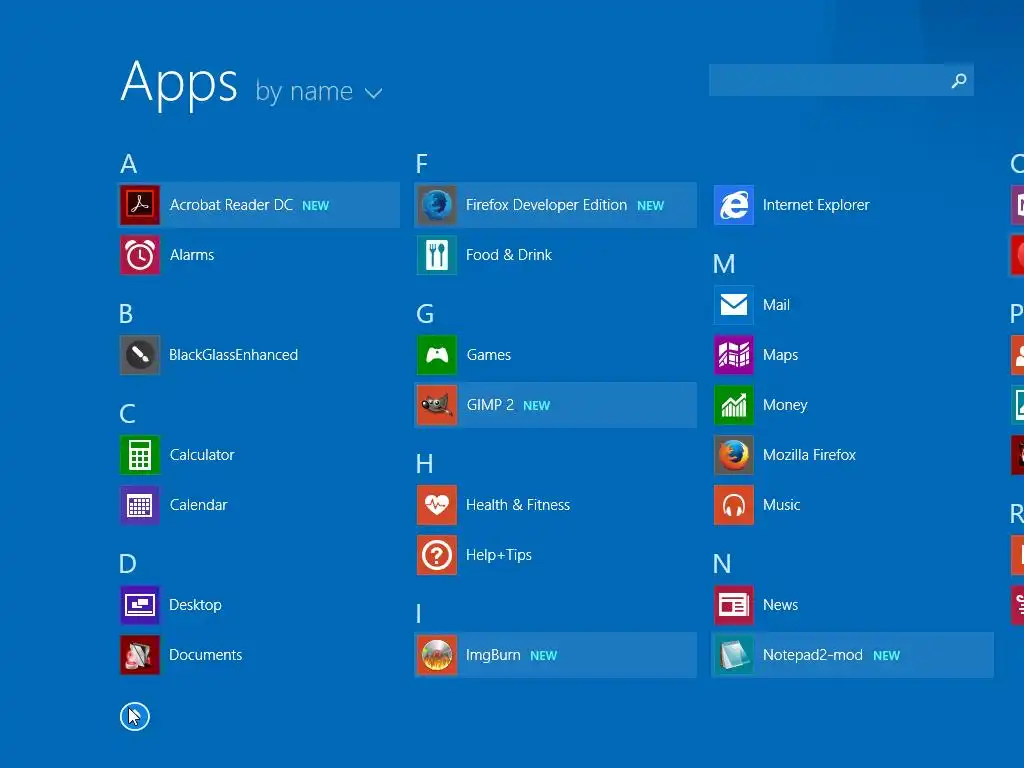Viewport: 1024px width, 768px height.
Task: Click the letter H group header
Action: coord(424,464)
